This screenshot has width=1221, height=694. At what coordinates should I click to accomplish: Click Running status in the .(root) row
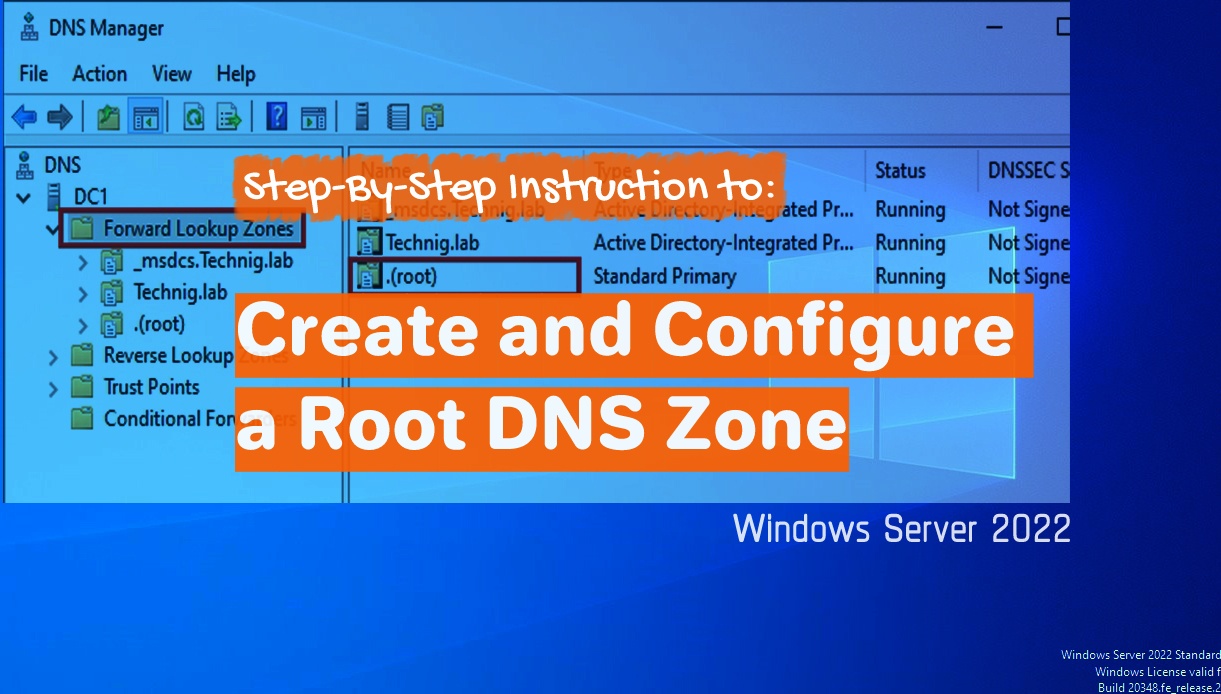click(910, 276)
